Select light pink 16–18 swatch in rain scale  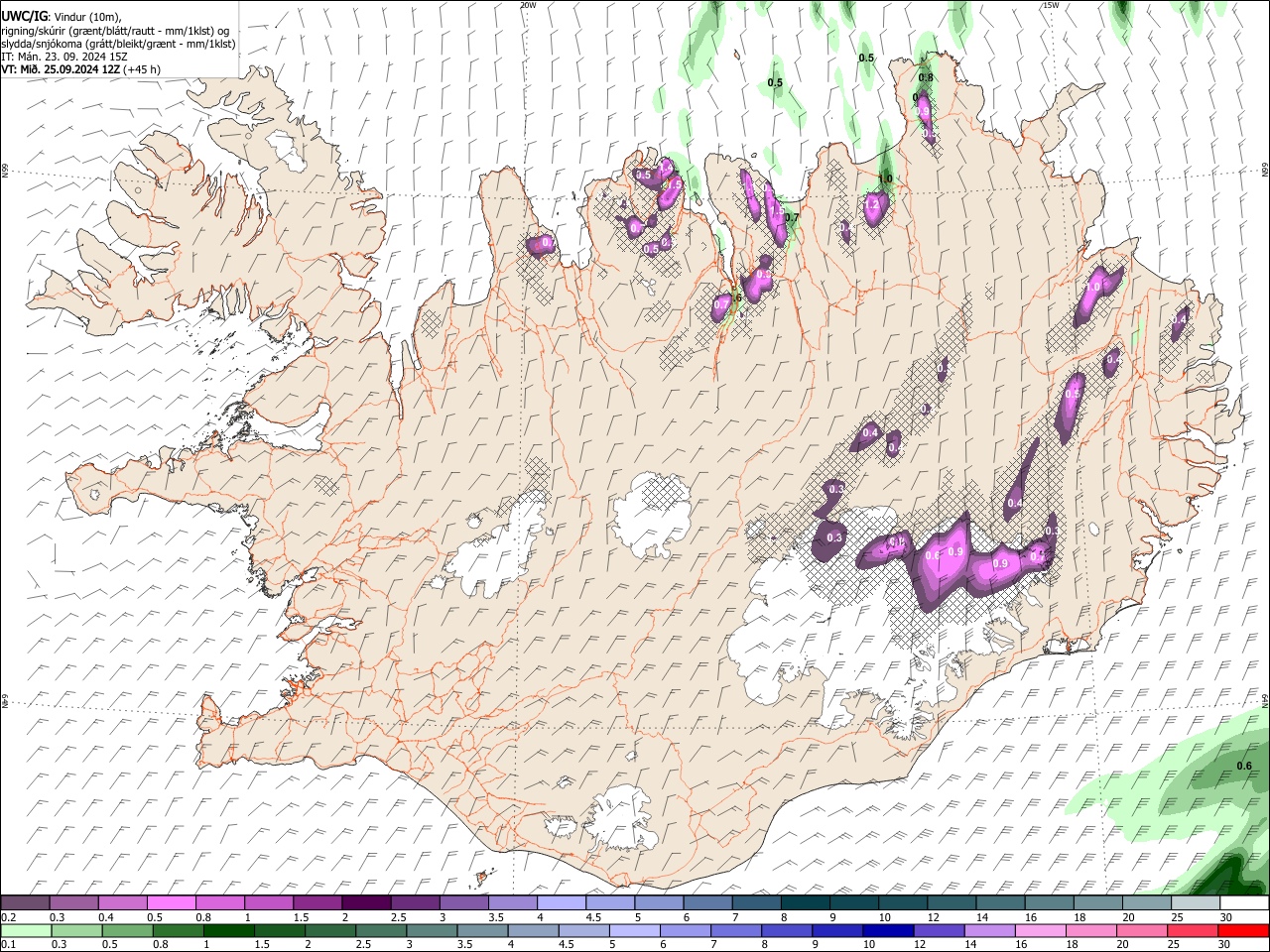(x=1043, y=931)
